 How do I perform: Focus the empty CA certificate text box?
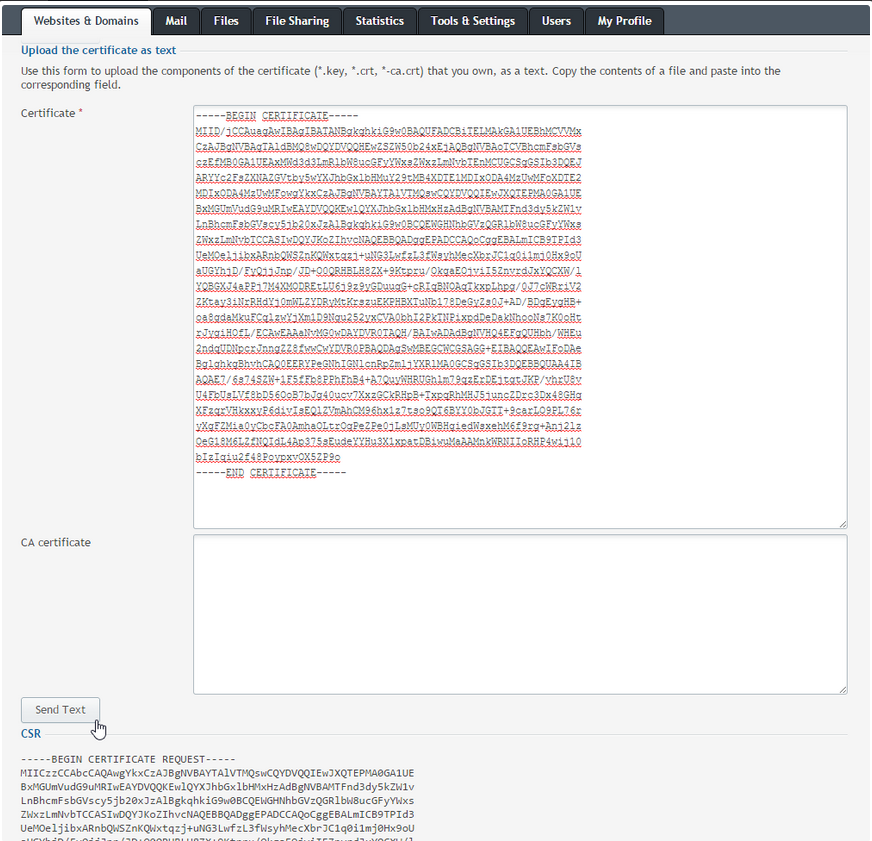[x=520, y=614]
